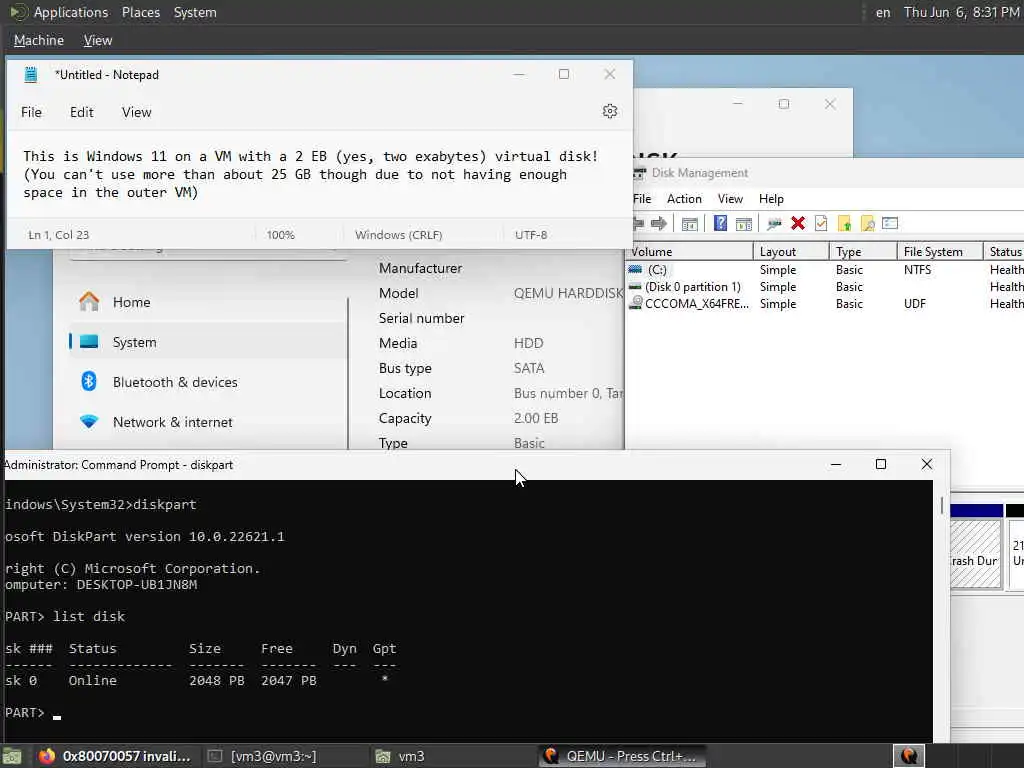Viewport: 1024px width, 768px height.
Task: Click 100% zoom in Notepad status bar
Action: click(280, 235)
